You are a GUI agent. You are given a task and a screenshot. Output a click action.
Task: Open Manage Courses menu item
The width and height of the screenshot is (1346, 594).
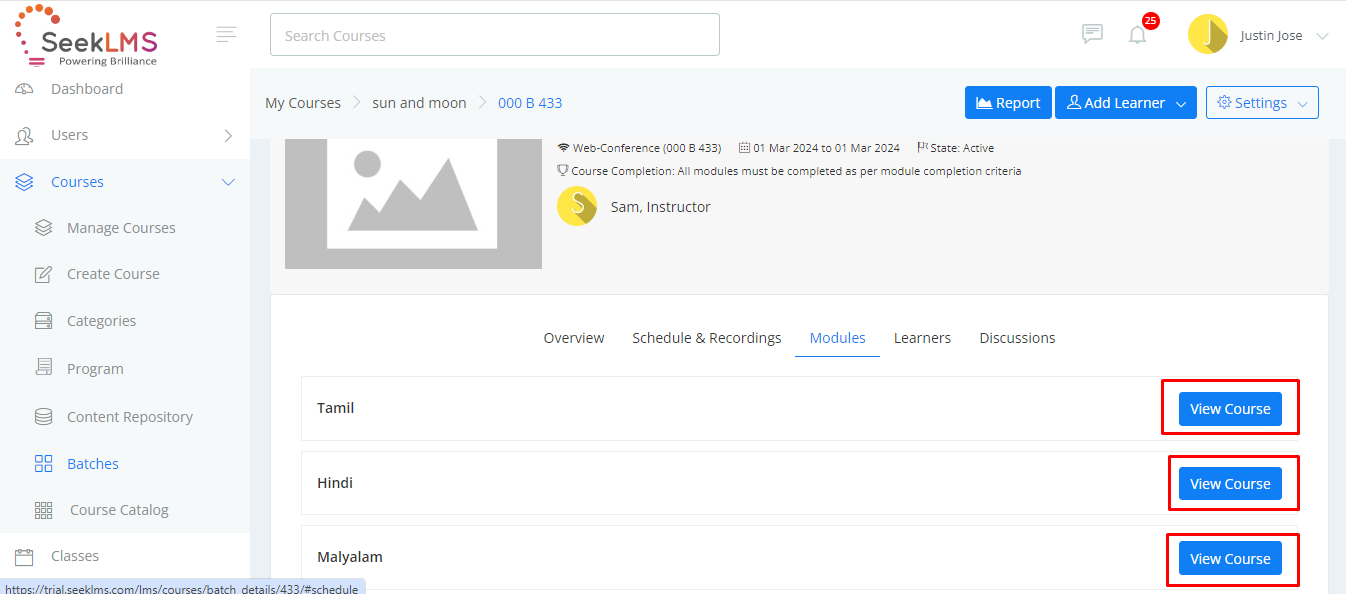(x=121, y=228)
